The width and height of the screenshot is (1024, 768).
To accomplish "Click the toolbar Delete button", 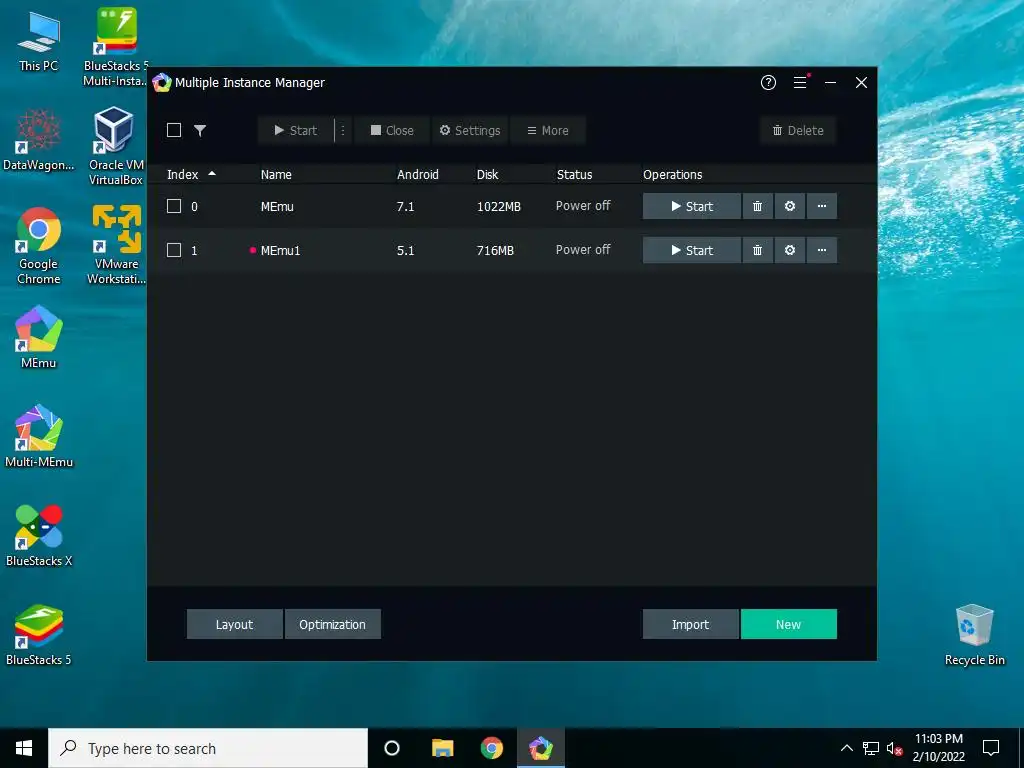I will 798,130.
